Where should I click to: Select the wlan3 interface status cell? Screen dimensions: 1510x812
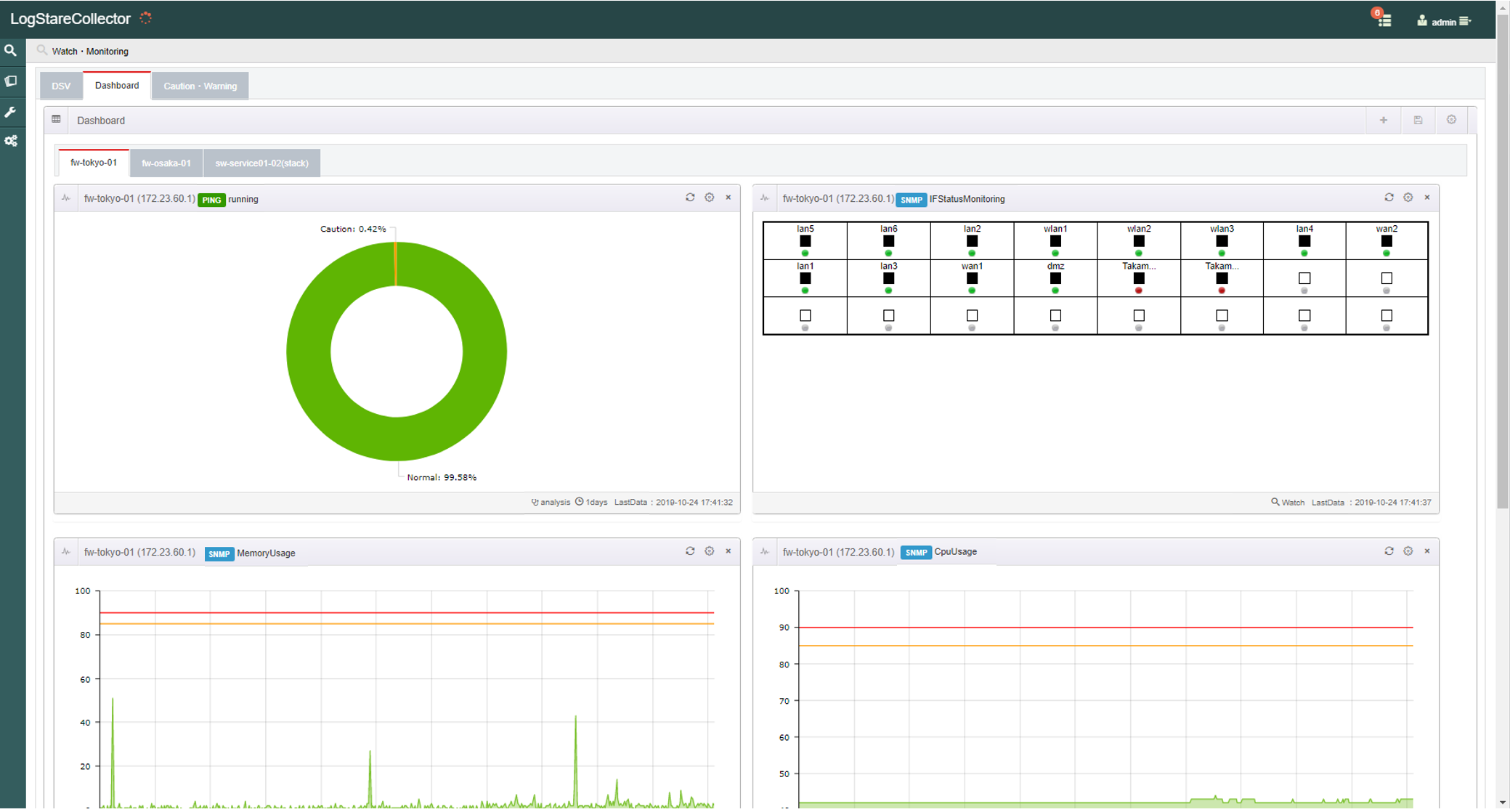1222,240
